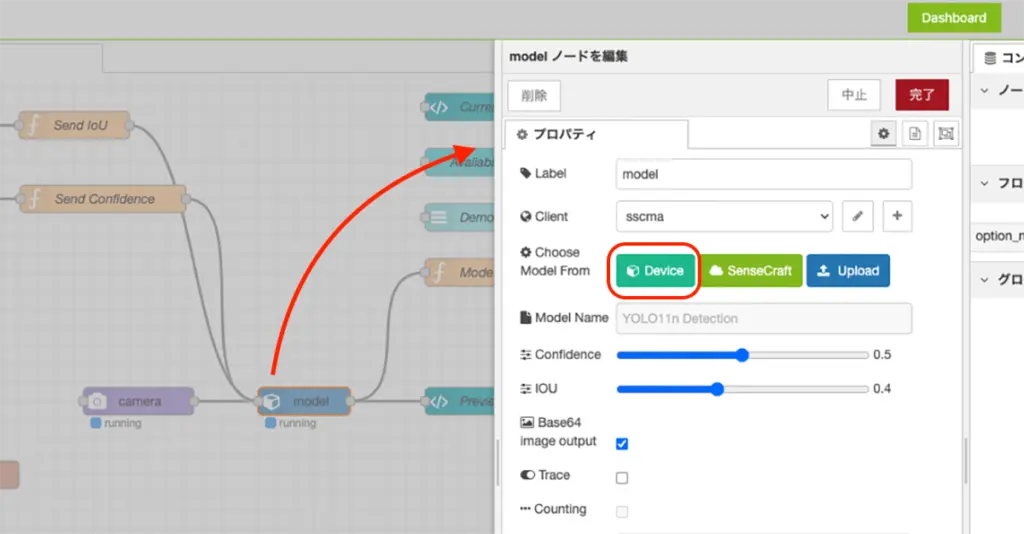Viewport: 1024px width, 534px height.
Task: Click the Model Name field
Action: (x=763, y=319)
